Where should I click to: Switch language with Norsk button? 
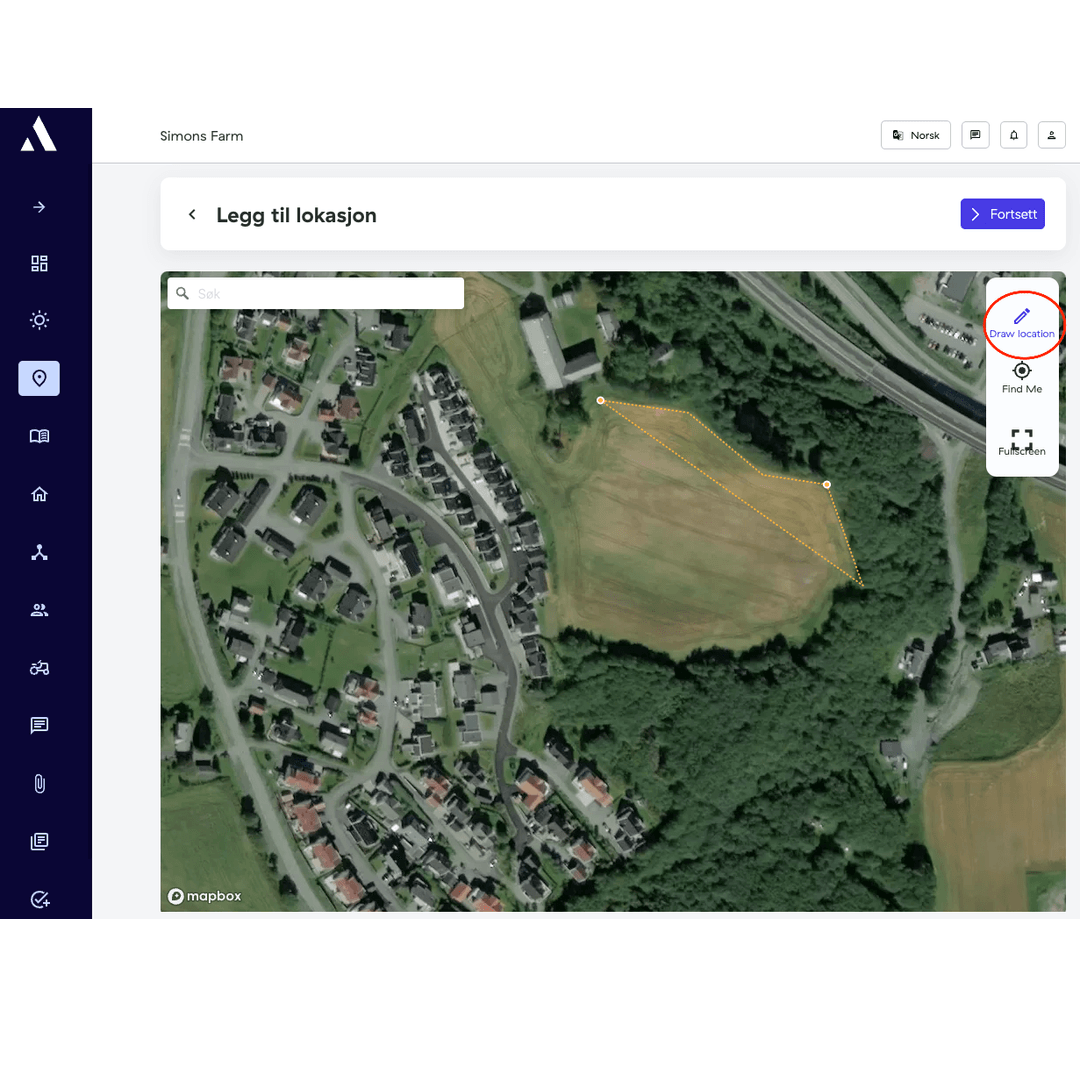point(915,135)
